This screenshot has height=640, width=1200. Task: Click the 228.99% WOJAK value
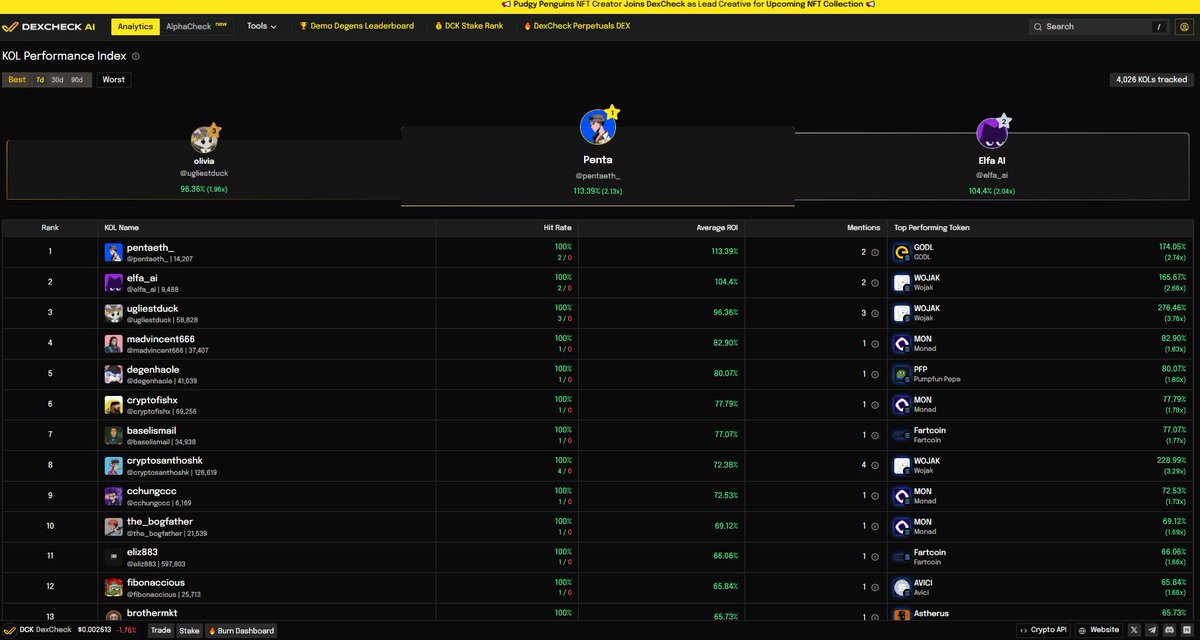click(1171, 461)
